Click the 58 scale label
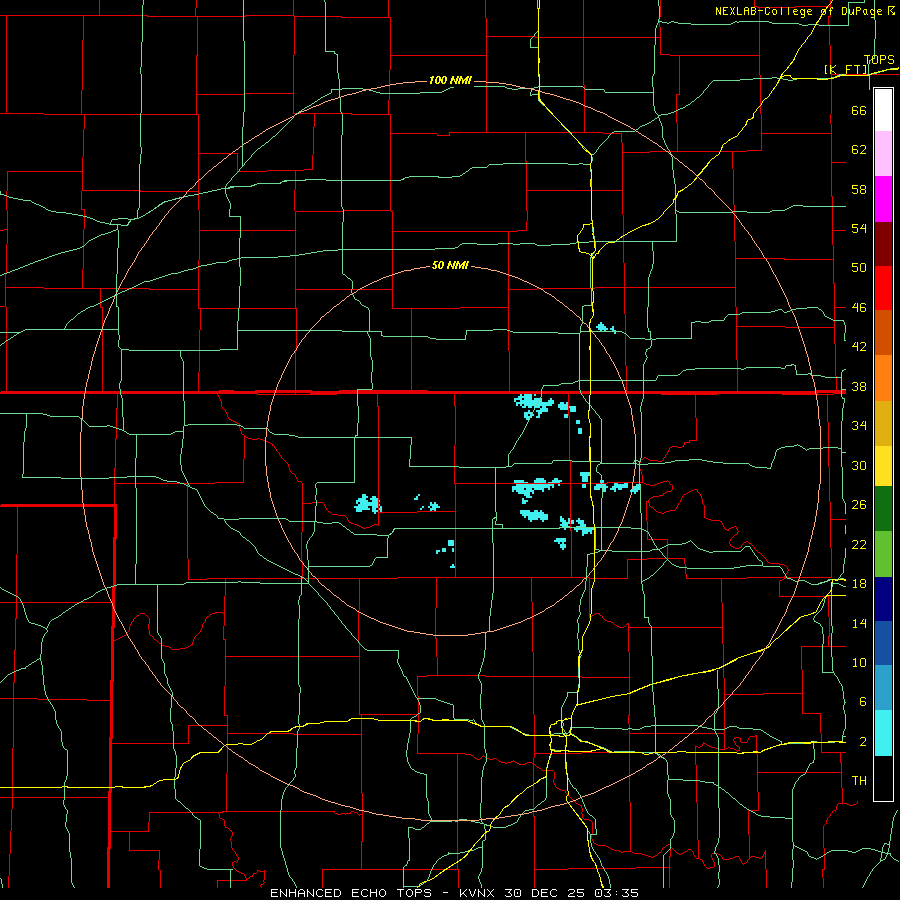This screenshot has width=900, height=900. tap(859, 189)
